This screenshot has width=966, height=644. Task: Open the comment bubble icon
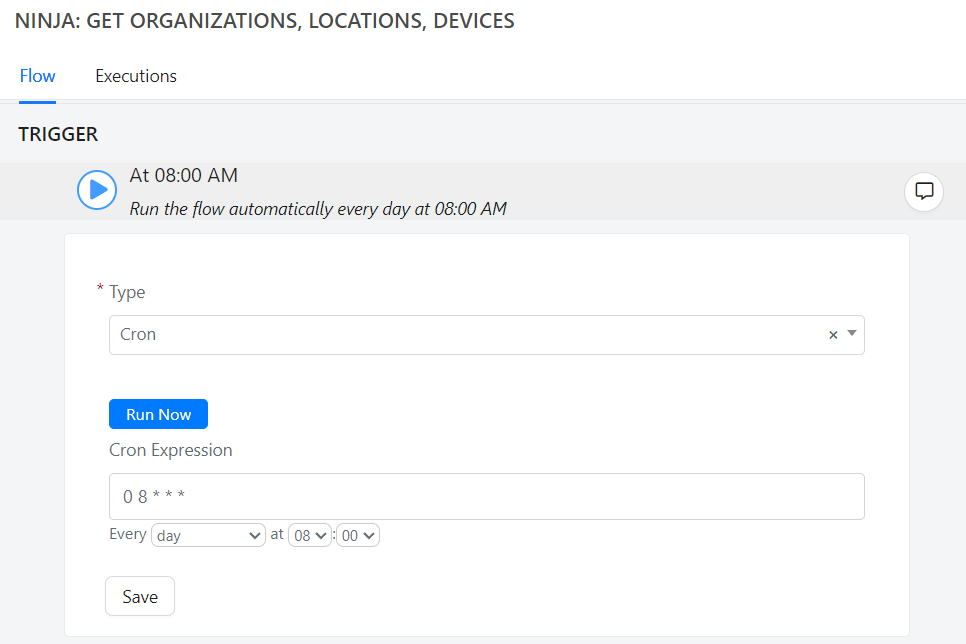(x=923, y=192)
